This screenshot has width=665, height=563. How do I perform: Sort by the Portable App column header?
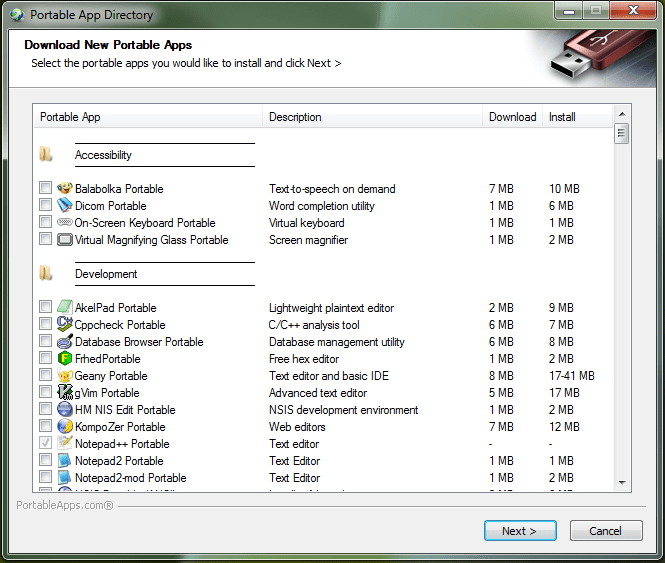click(x=148, y=117)
